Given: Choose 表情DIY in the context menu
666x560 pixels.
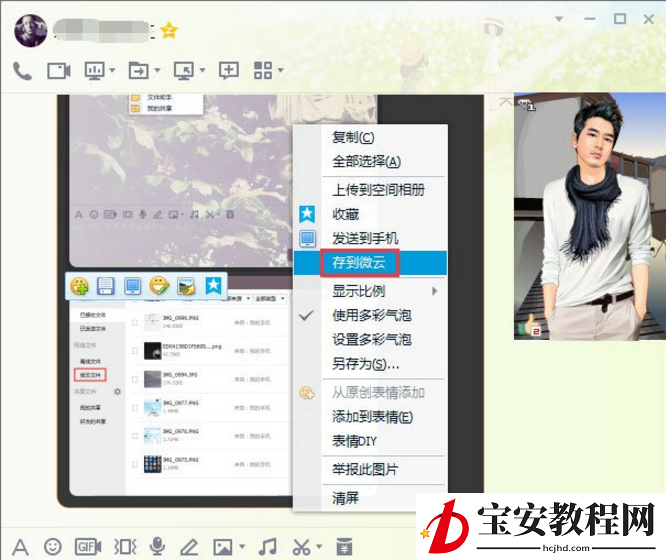Looking at the screenshot, I should point(355,441).
